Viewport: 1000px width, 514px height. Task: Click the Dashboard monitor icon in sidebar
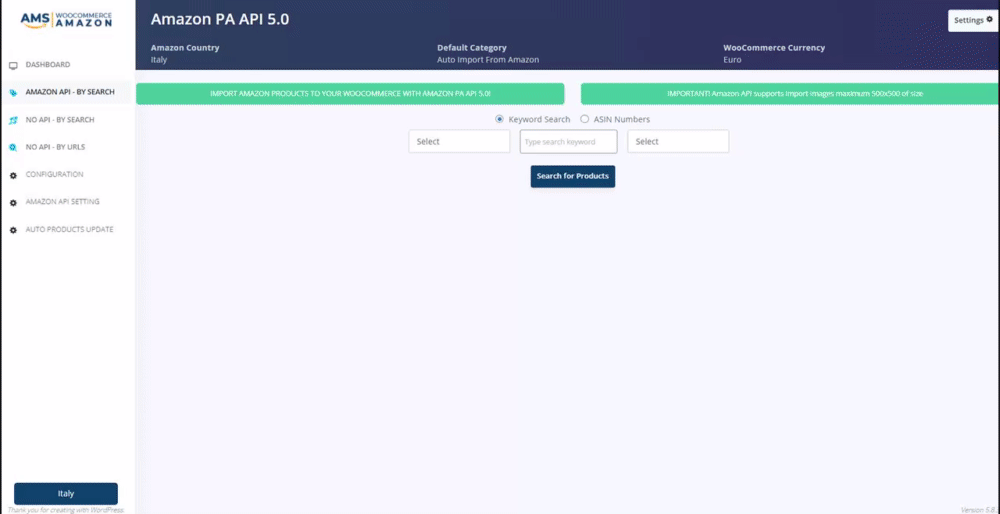tap(13, 66)
